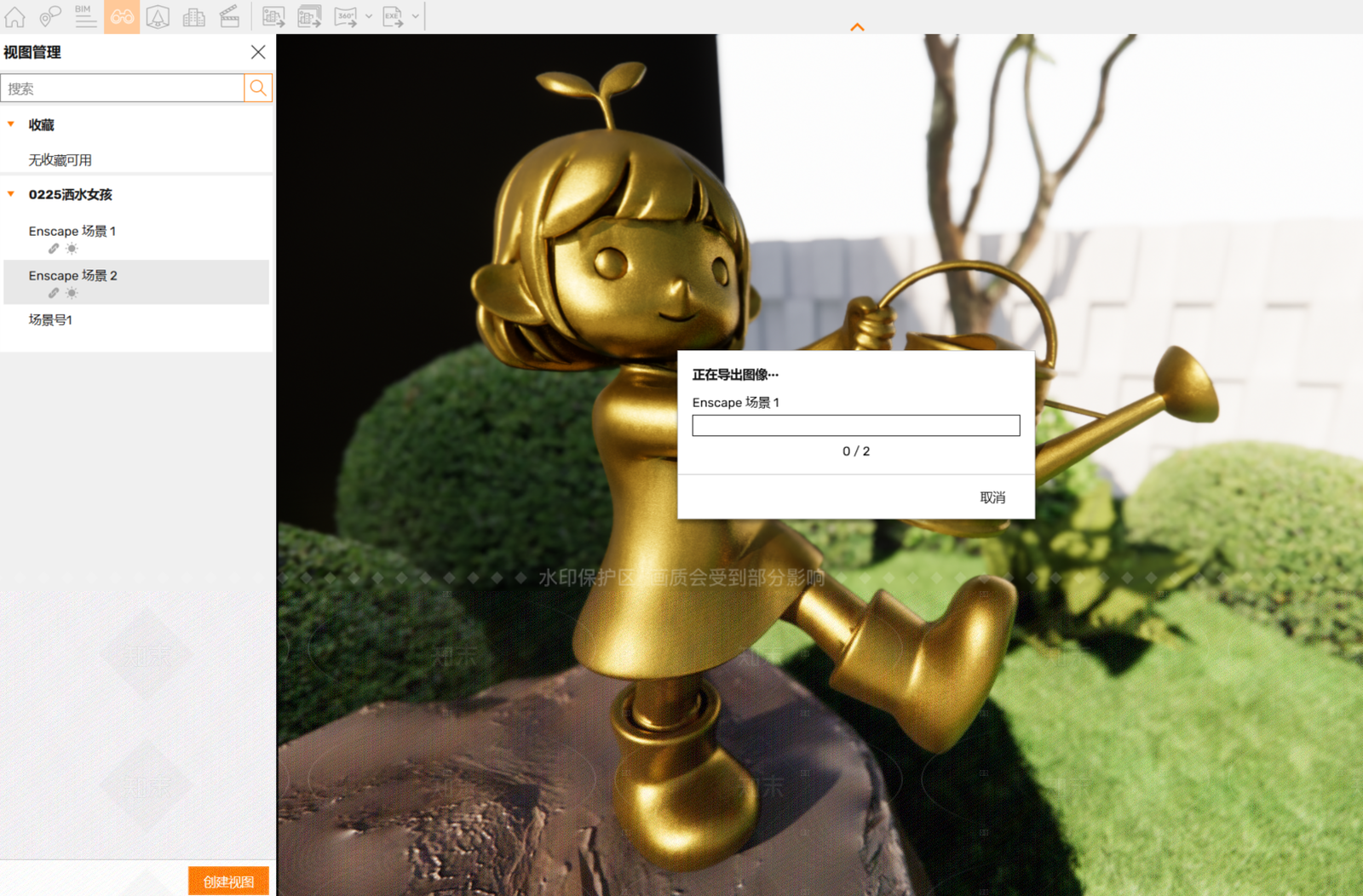Screen dimensions: 1363x896
Task: Open the BIM info panel
Action: [x=85, y=16]
